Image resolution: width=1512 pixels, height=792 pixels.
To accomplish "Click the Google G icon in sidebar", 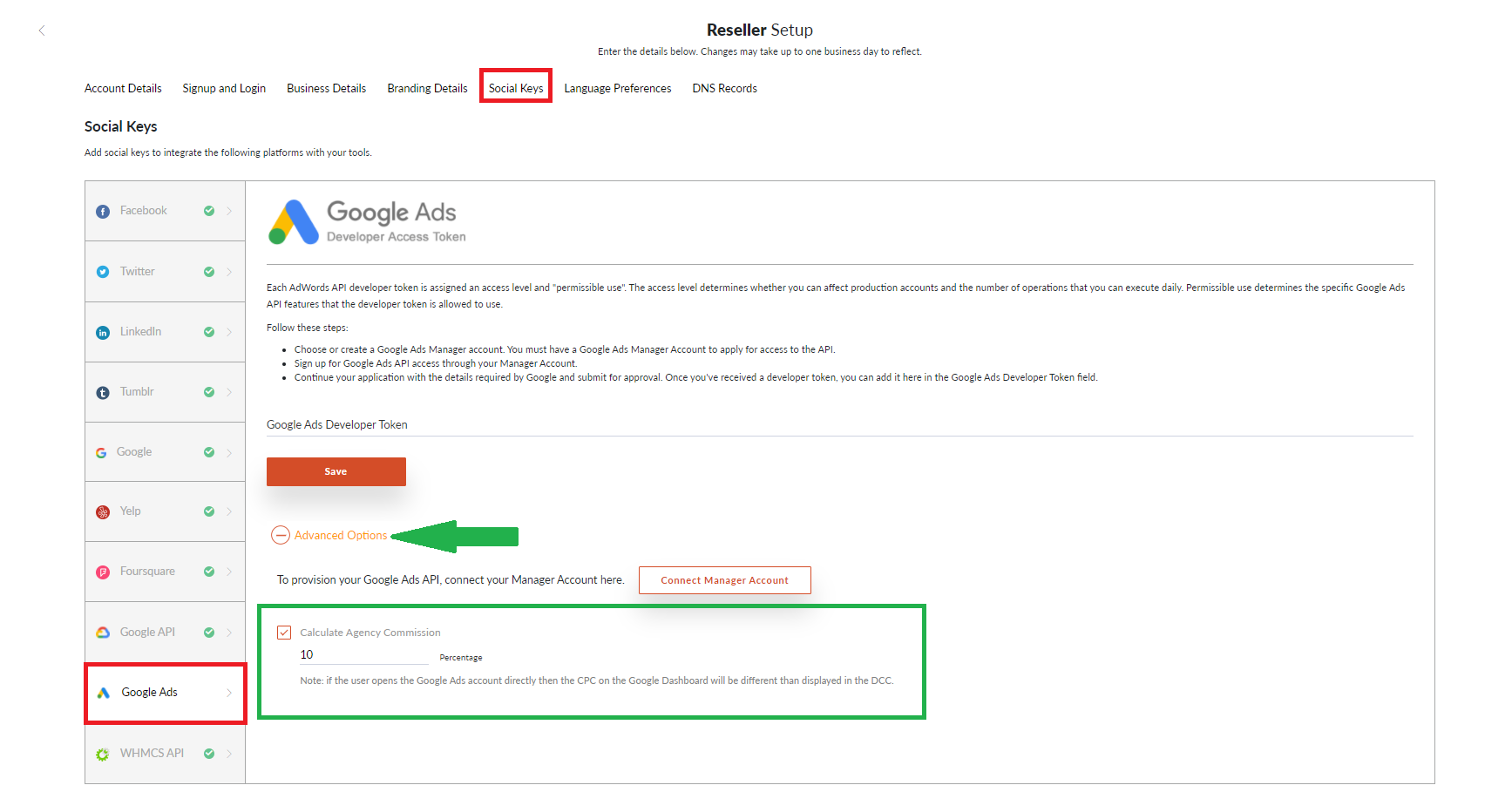I will coord(101,453).
